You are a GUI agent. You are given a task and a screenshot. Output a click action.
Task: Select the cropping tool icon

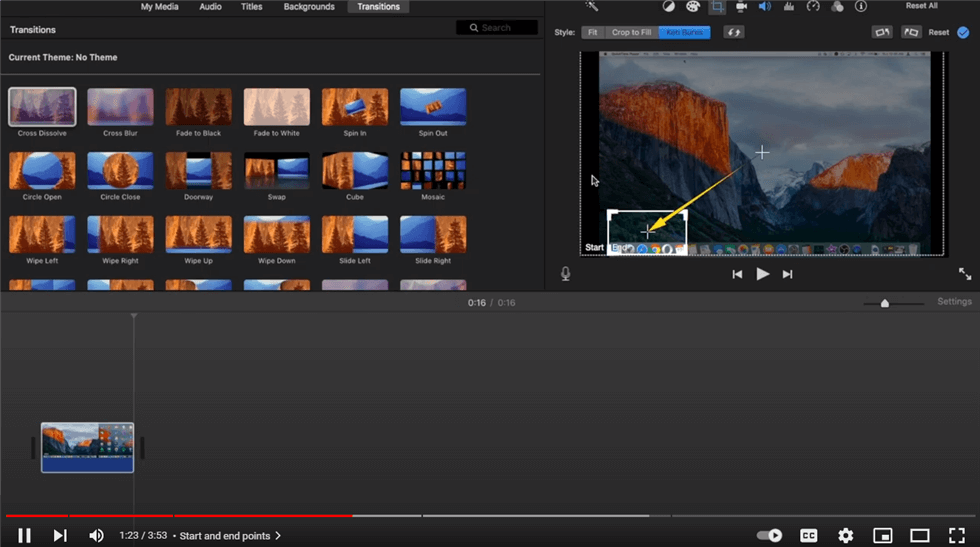(717, 6)
